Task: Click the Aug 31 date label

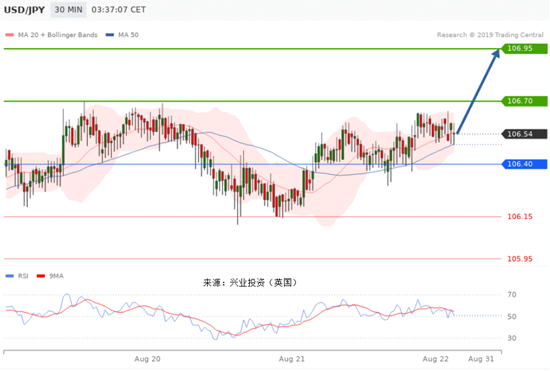Action: pyautogui.click(x=481, y=359)
